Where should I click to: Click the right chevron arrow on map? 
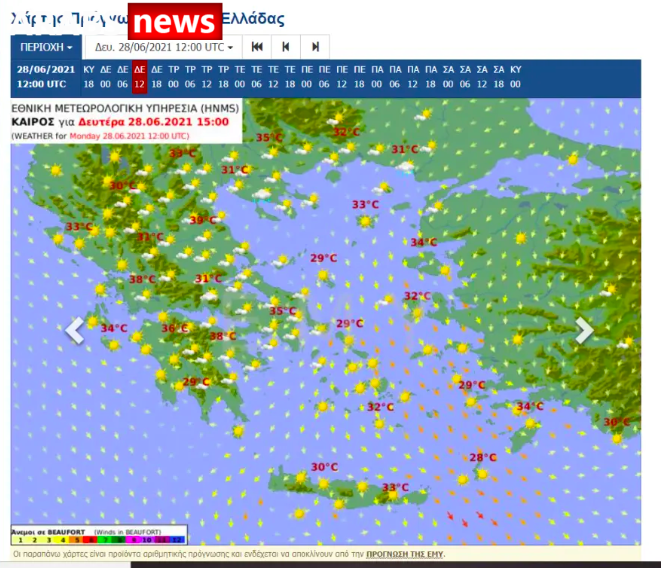[x=584, y=331]
